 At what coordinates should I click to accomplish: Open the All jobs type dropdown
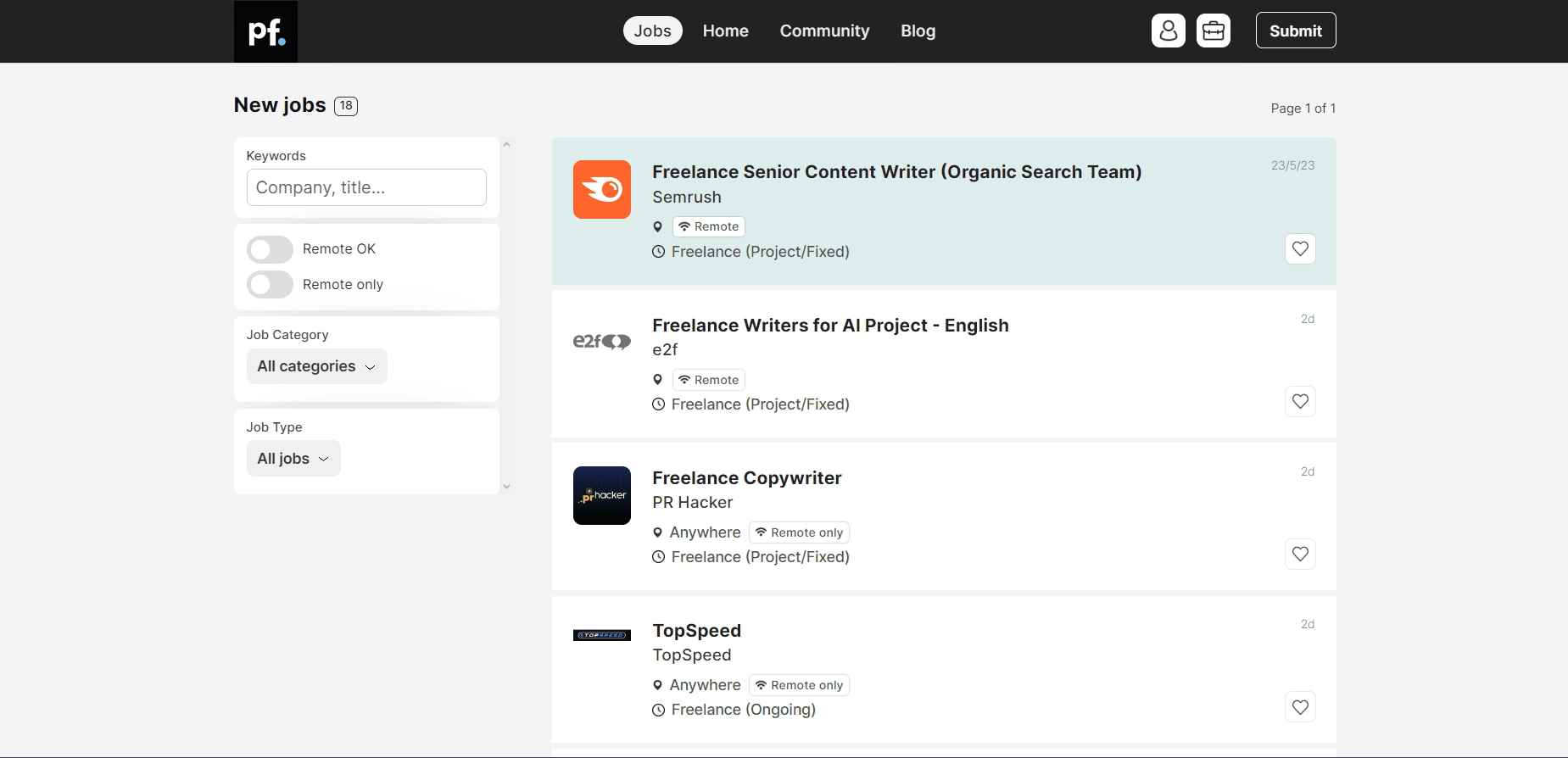pos(293,459)
